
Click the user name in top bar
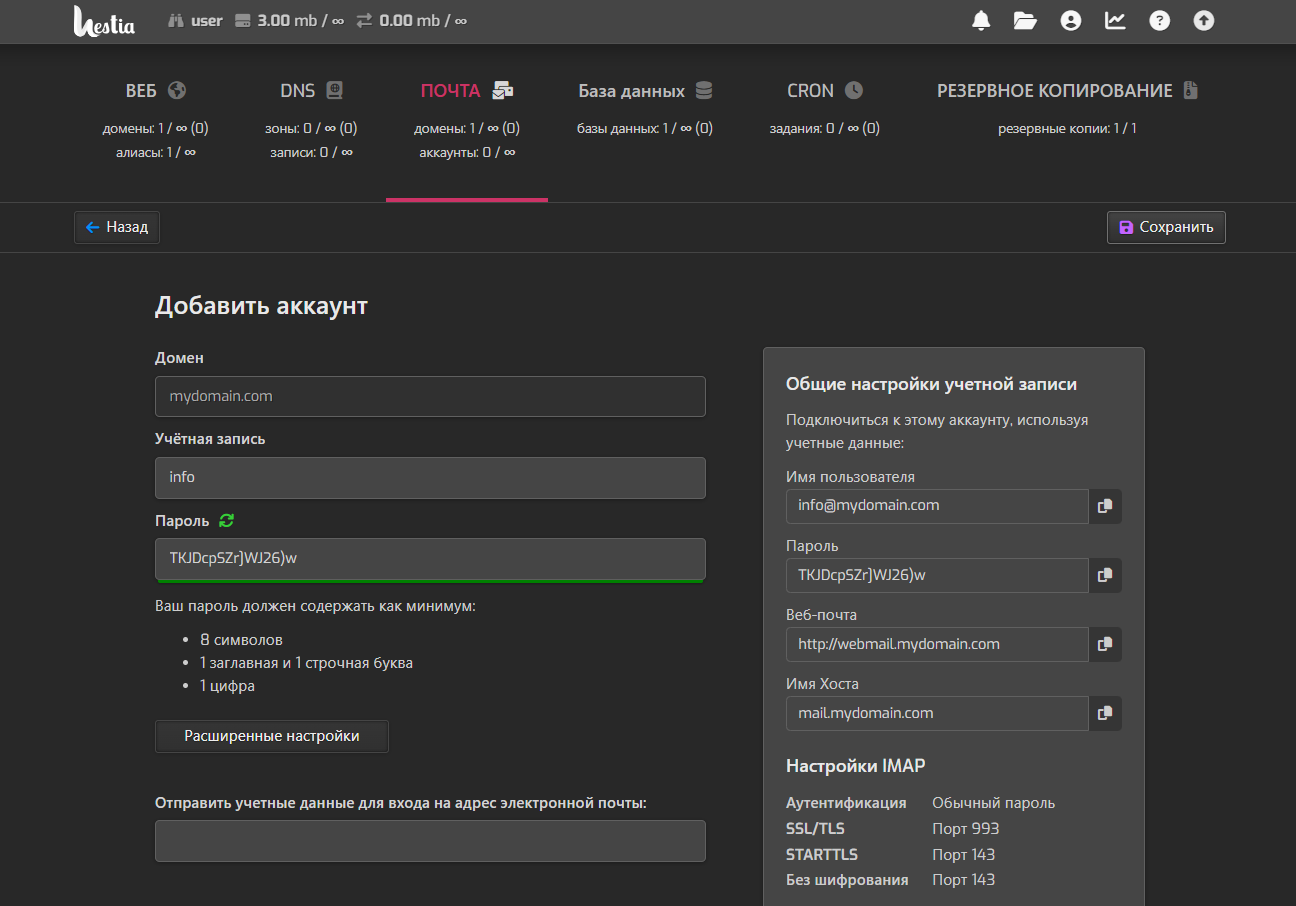[x=207, y=21]
